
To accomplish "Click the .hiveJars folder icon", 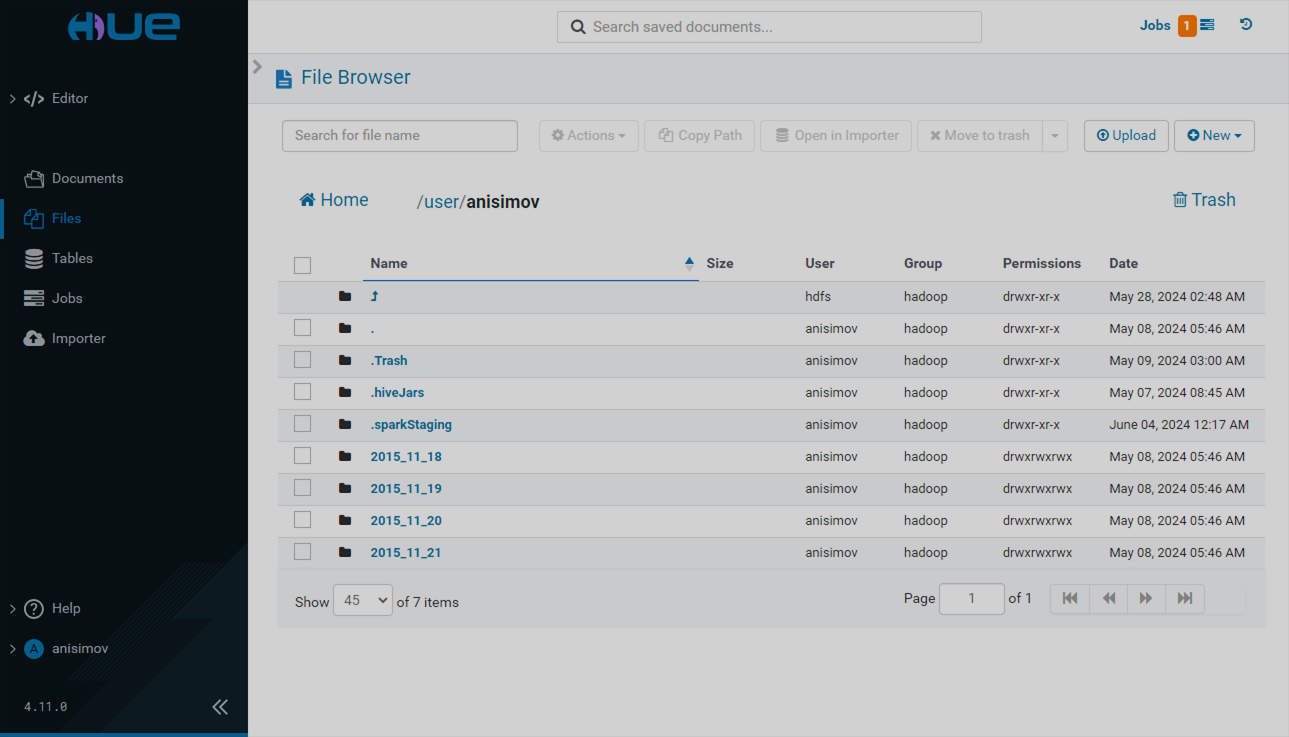I will 345,392.
